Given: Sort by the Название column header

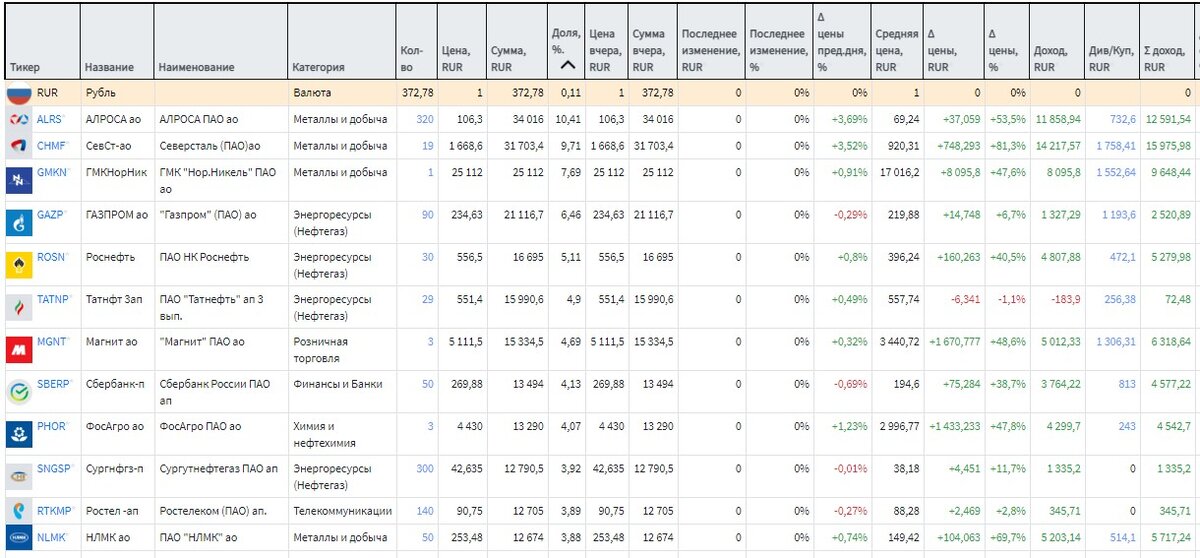Looking at the screenshot, I should pyautogui.click(x=109, y=67).
